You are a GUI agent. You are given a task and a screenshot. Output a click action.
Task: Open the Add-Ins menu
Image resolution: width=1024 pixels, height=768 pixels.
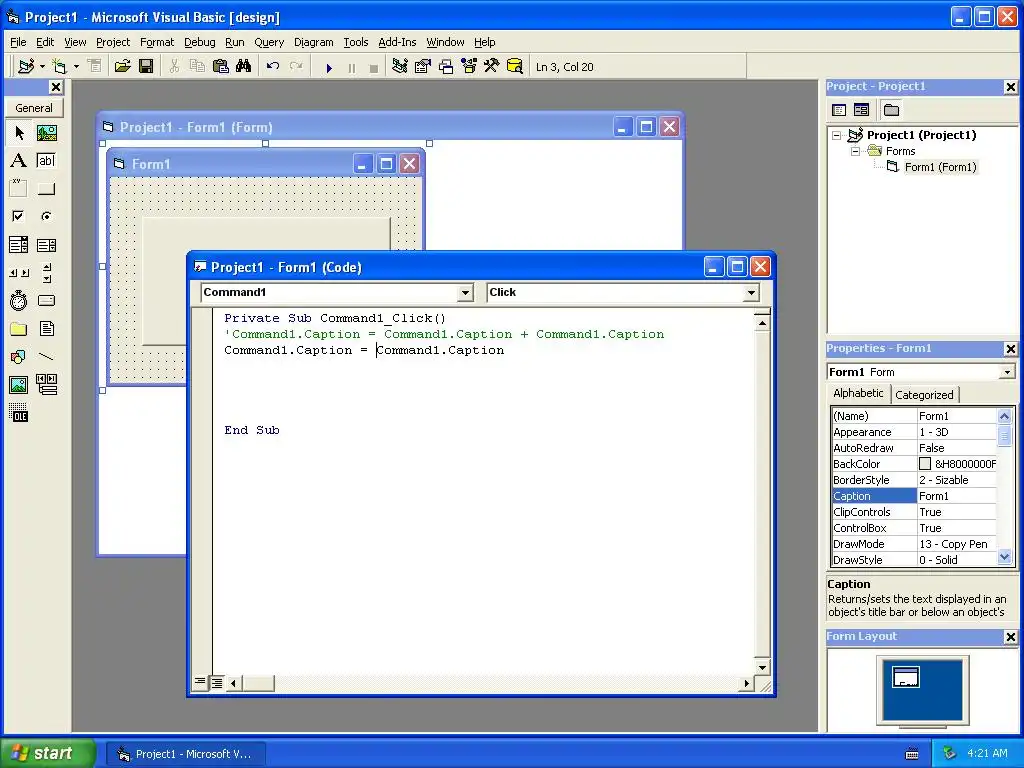tap(397, 42)
